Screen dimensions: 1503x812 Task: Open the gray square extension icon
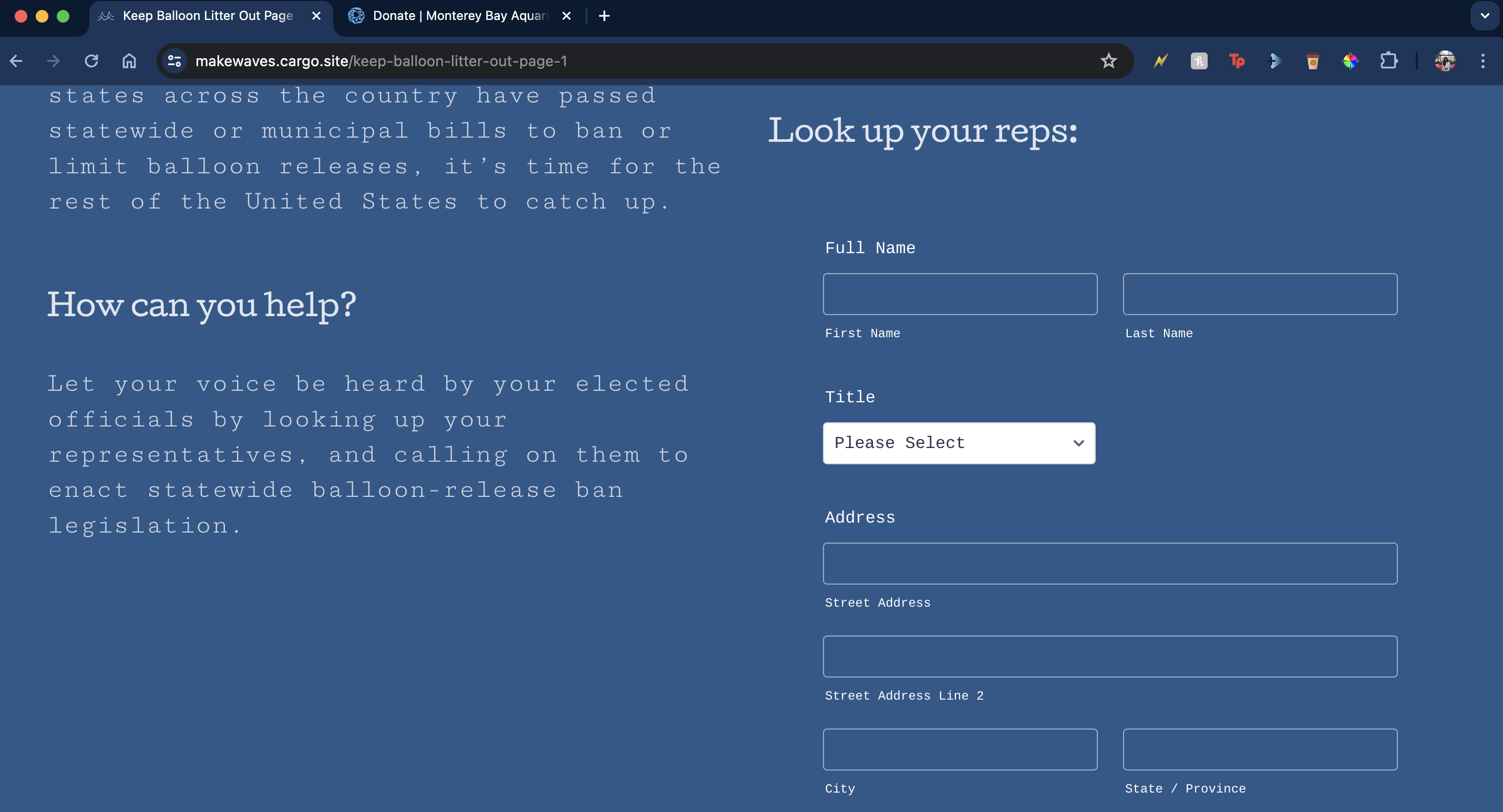(x=1199, y=61)
